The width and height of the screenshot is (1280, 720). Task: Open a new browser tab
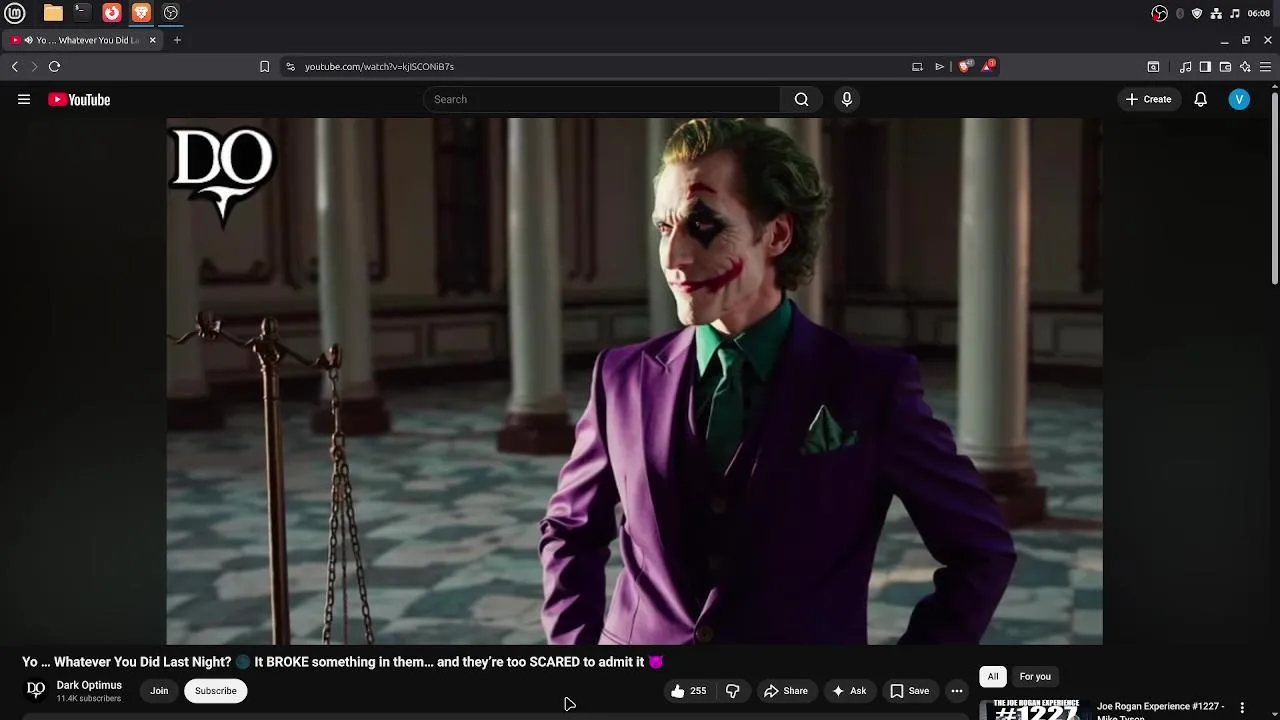point(177,40)
